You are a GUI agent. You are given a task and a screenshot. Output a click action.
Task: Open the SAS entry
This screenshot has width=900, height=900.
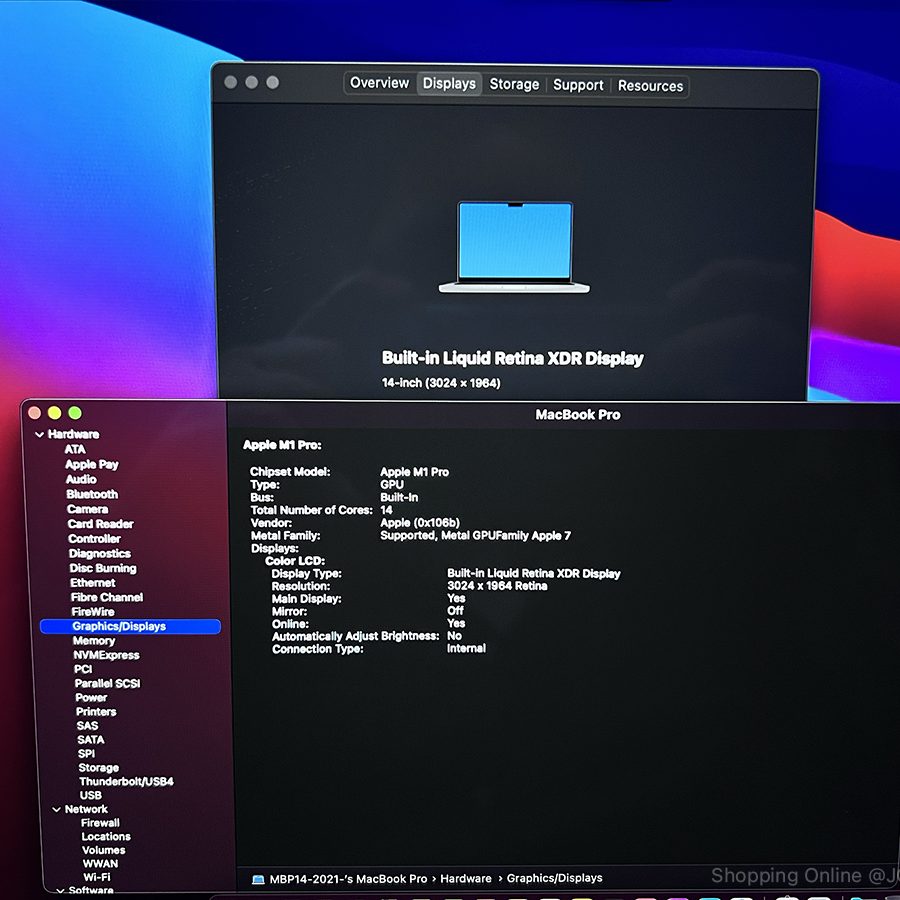click(x=87, y=726)
